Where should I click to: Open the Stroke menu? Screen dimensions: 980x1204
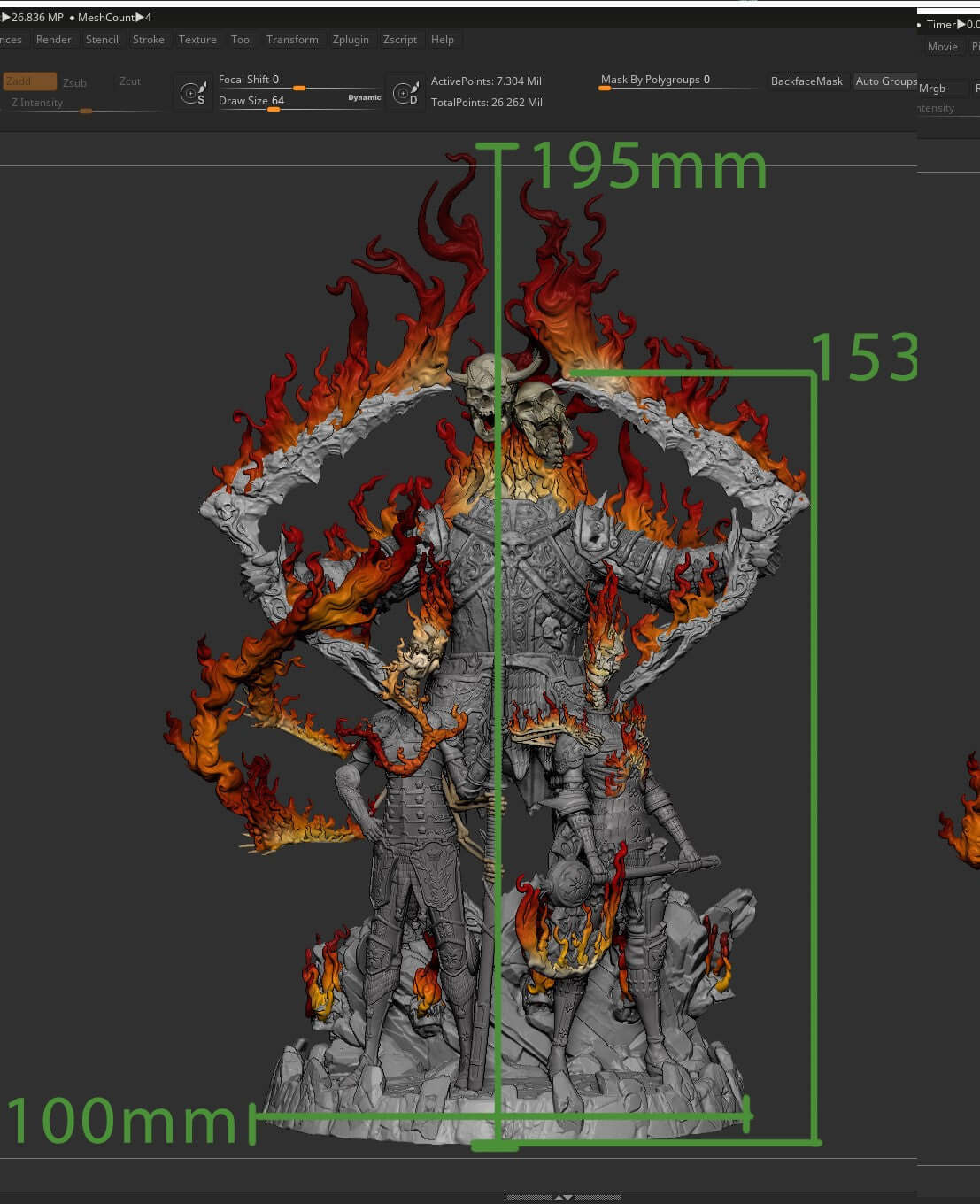click(x=149, y=40)
